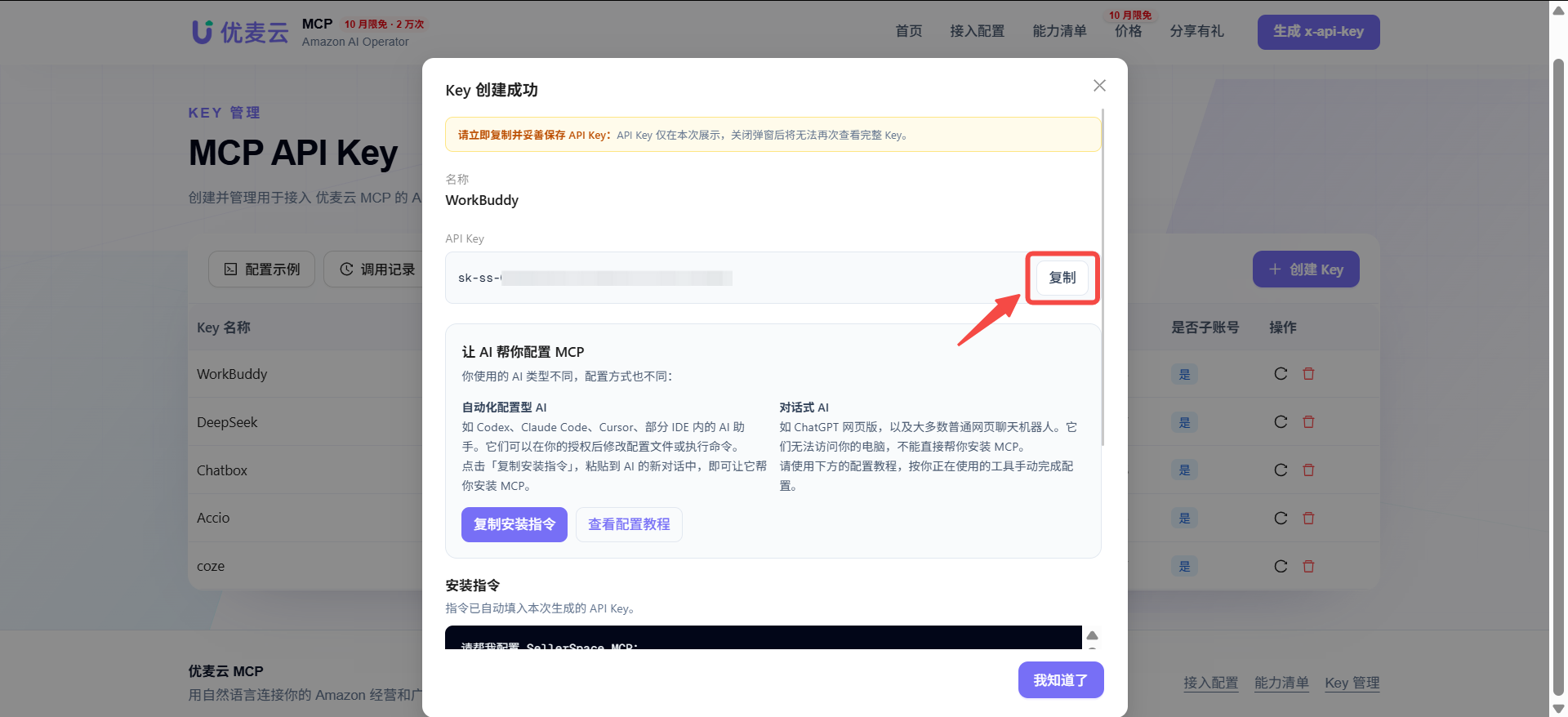Click the 复制安装指令 button
The image size is (1568, 717).
514,524
